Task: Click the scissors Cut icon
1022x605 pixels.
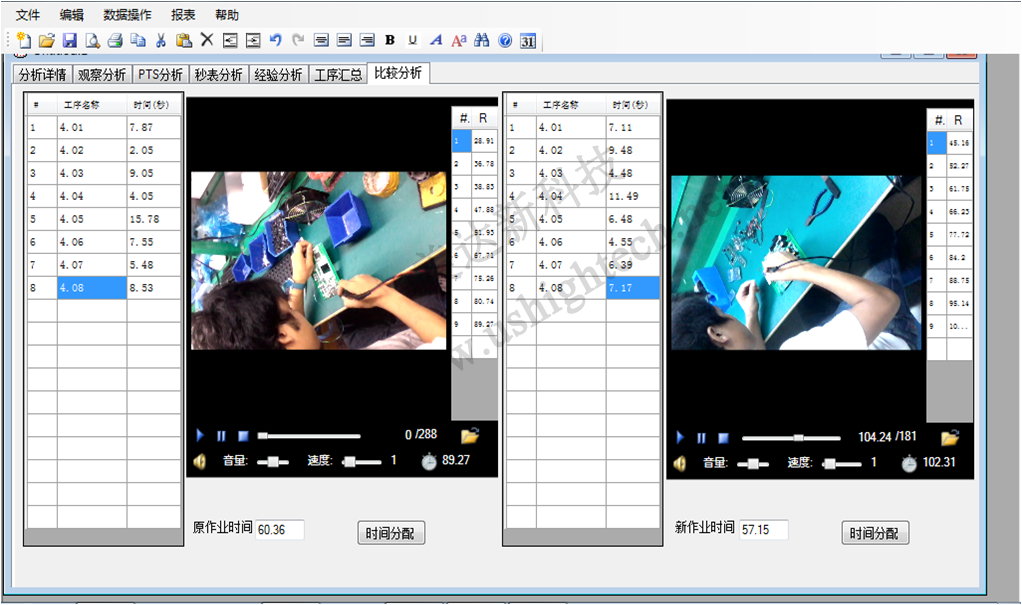Action: 160,40
